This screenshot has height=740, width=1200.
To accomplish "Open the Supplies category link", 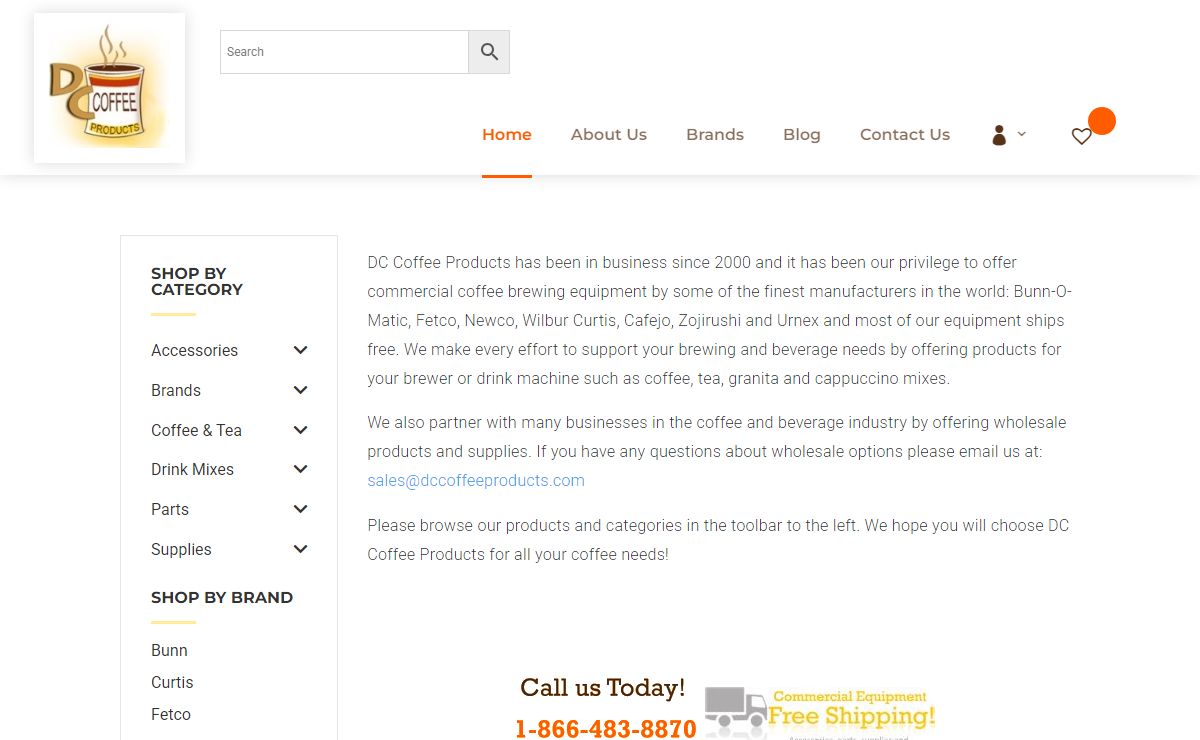I will click(x=181, y=549).
